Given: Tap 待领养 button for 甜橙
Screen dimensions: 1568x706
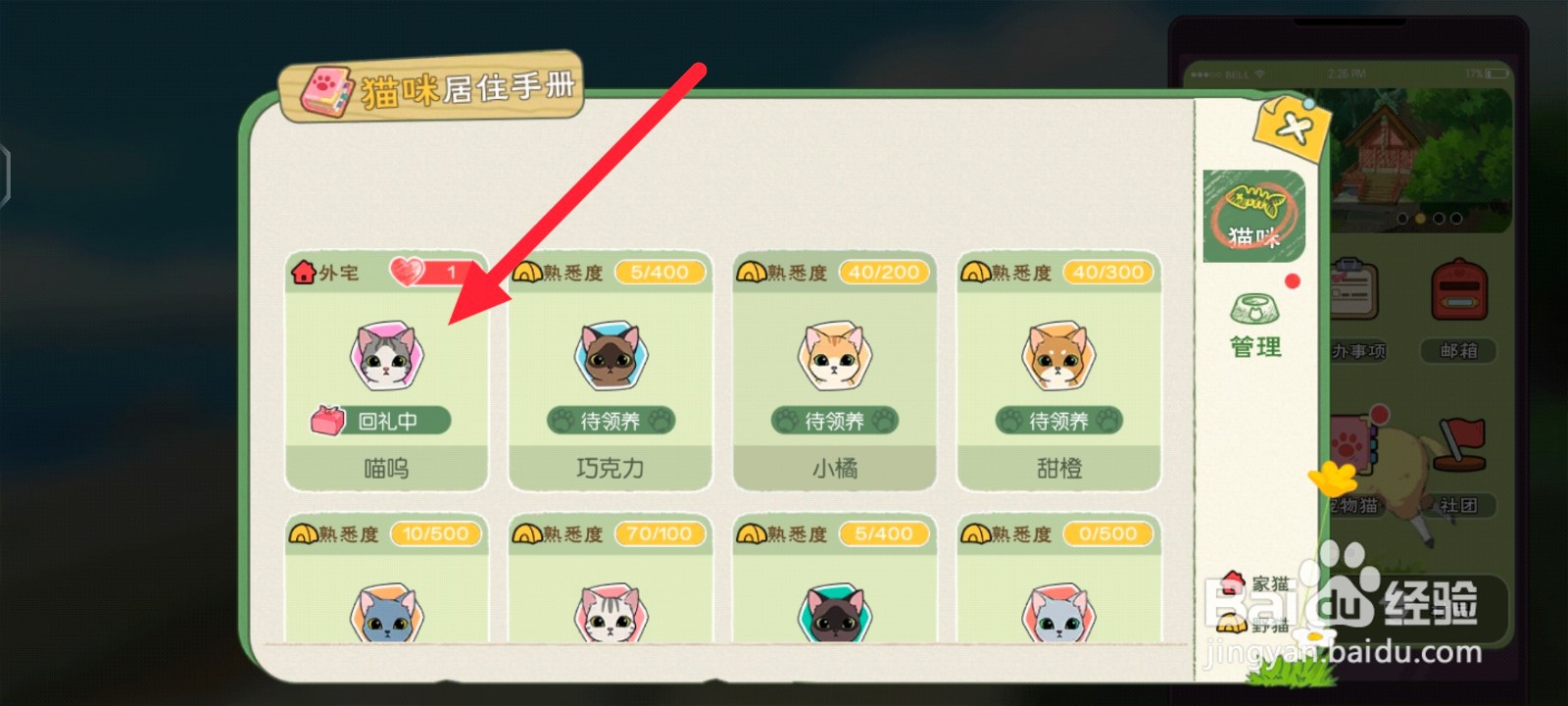Looking at the screenshot, I should tap(1058, 421).
